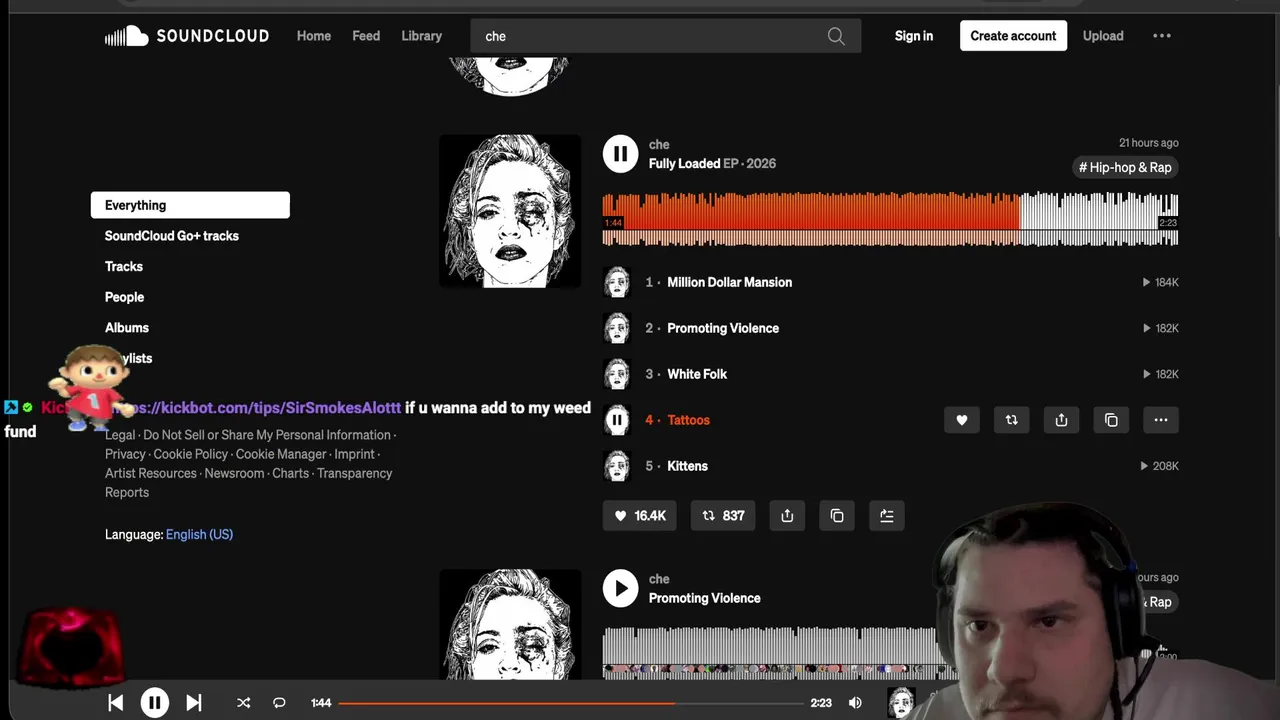Viewport: 1280px width, 720px height.
Task: Open the Hip-hop & Rap tag
Action: pyautogui.click(x=1125, y=167)
